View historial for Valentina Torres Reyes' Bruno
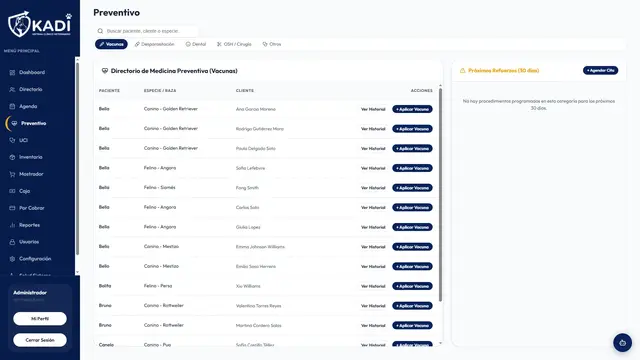Viewport: 640px width, 360px height. pos(373,306)
